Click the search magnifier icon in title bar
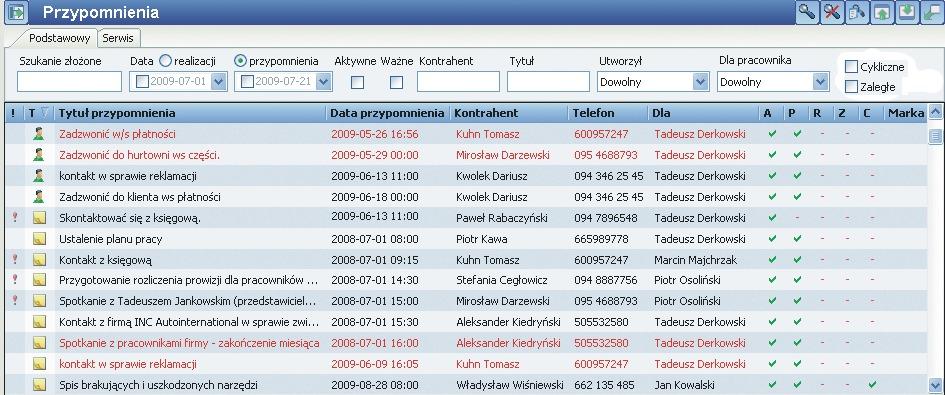 click(x=806, y=12)
